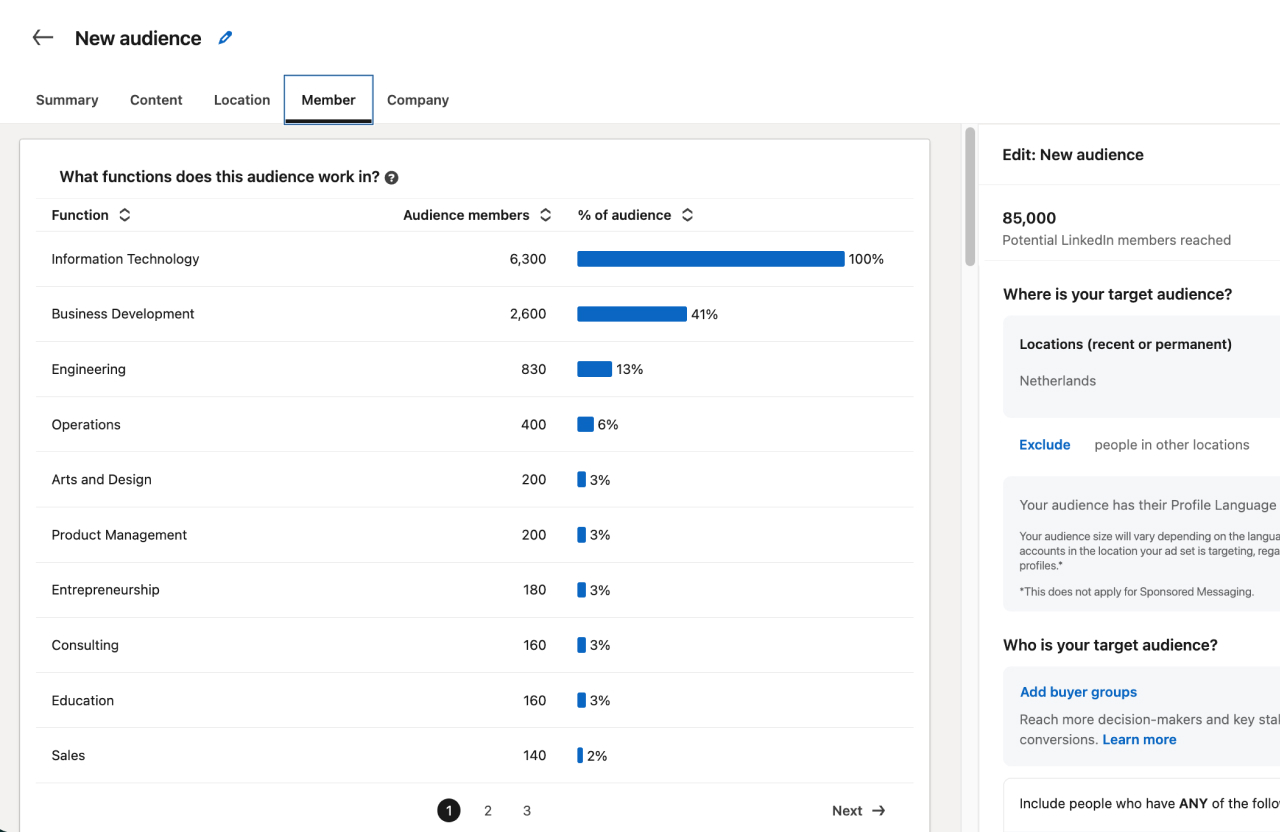Click the Business Development row label

(x=123, y=314)
